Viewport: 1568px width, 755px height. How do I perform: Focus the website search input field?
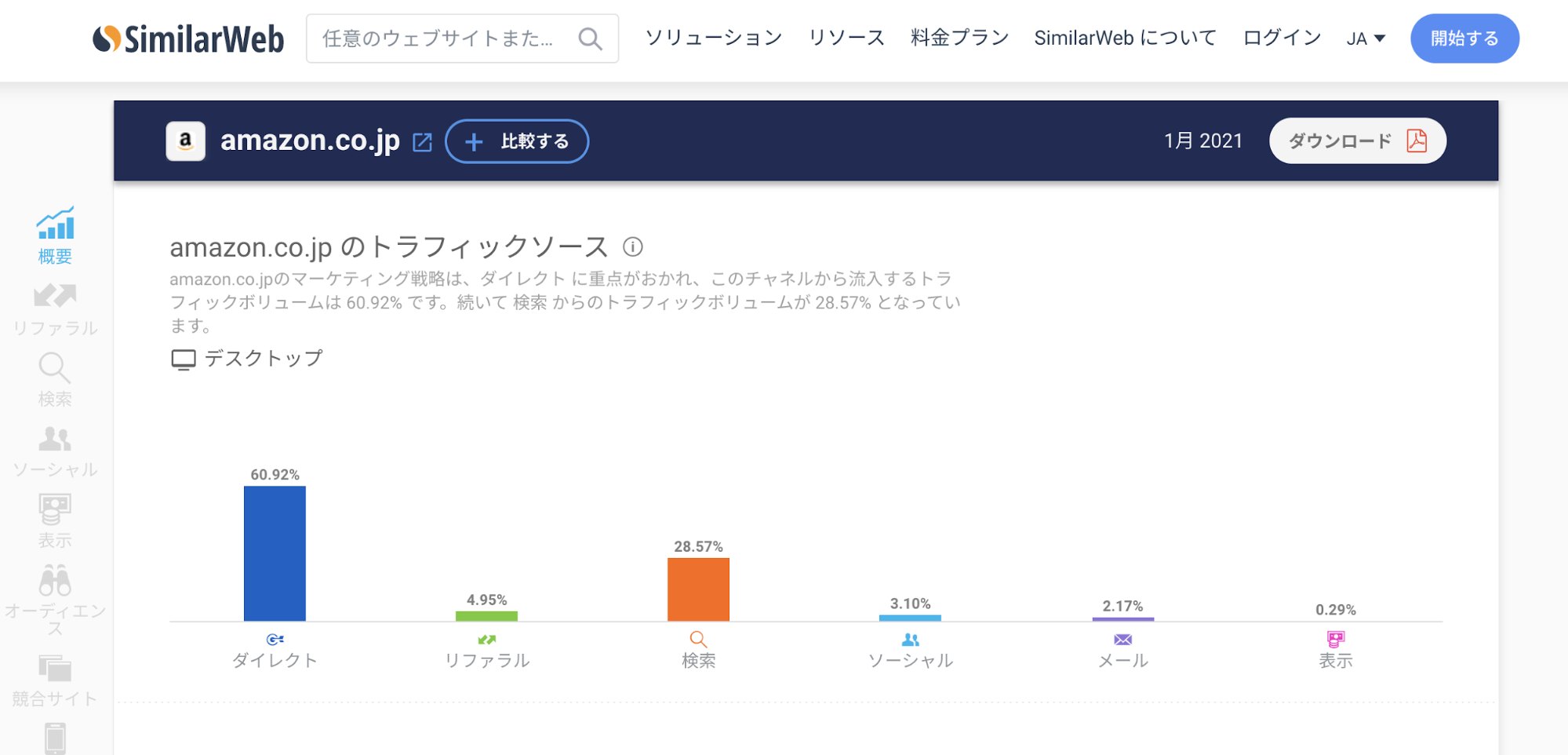pyautogui.click(x=439, y=38)
